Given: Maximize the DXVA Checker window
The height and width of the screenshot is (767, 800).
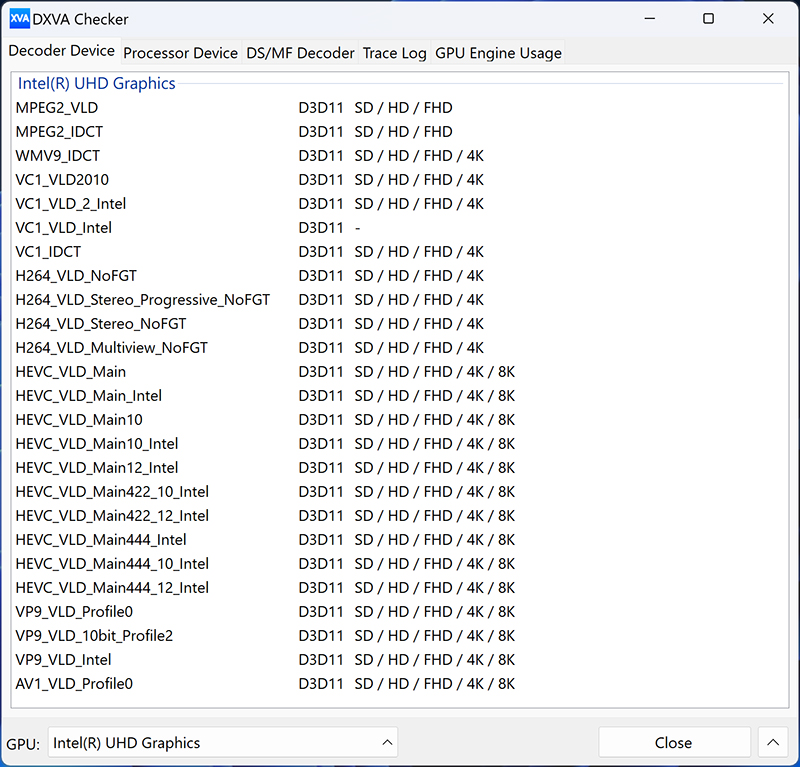Looking at the screenshot, I should coord(709,19).
